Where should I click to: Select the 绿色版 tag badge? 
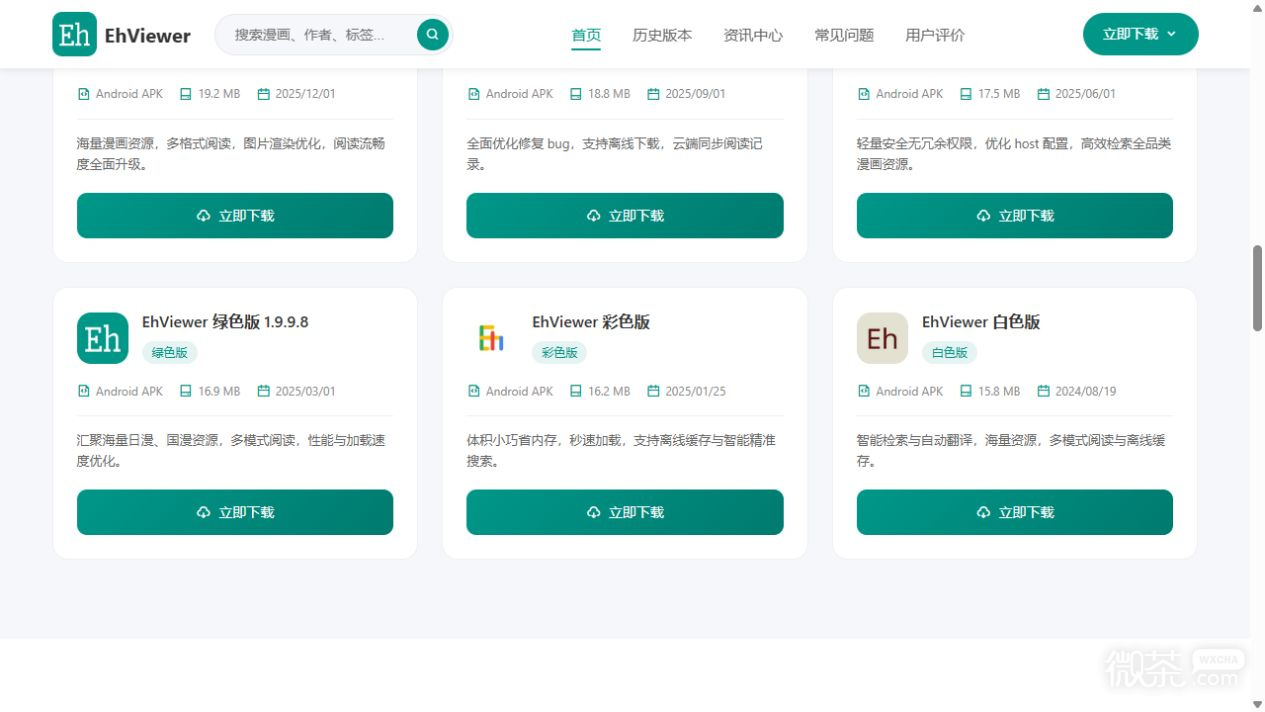[x=170, y=352]
